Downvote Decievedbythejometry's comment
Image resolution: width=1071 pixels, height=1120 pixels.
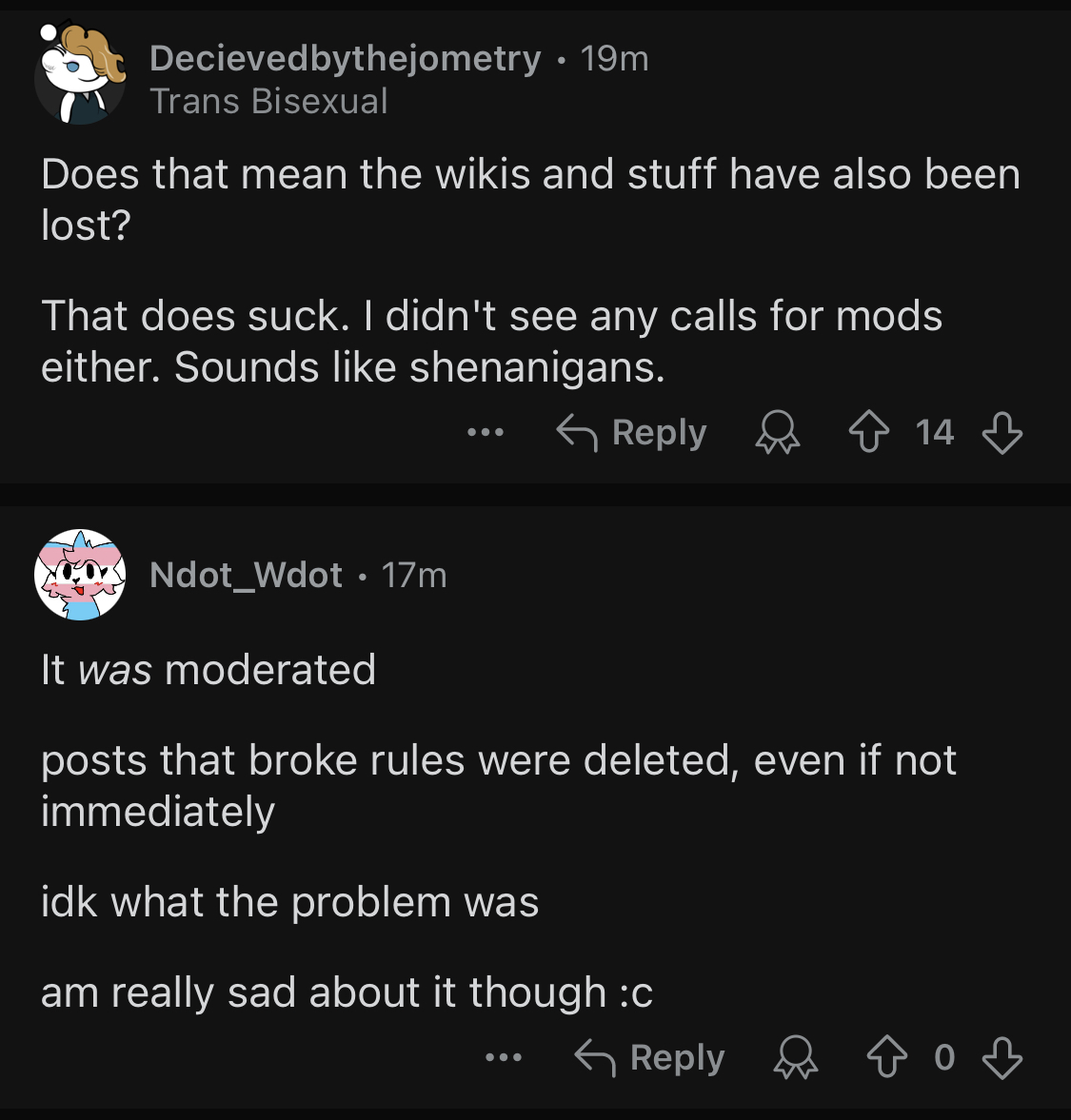point(1002,433)
